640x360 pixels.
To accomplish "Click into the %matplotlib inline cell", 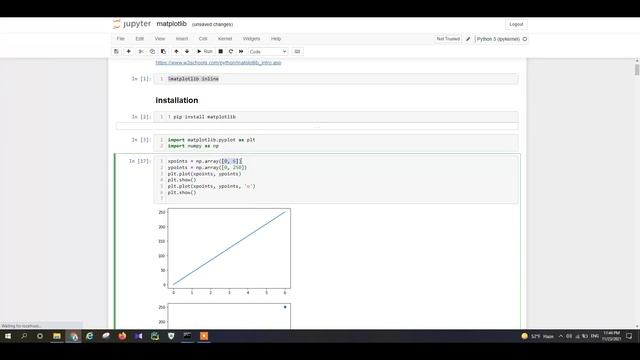I will (336, 79).
